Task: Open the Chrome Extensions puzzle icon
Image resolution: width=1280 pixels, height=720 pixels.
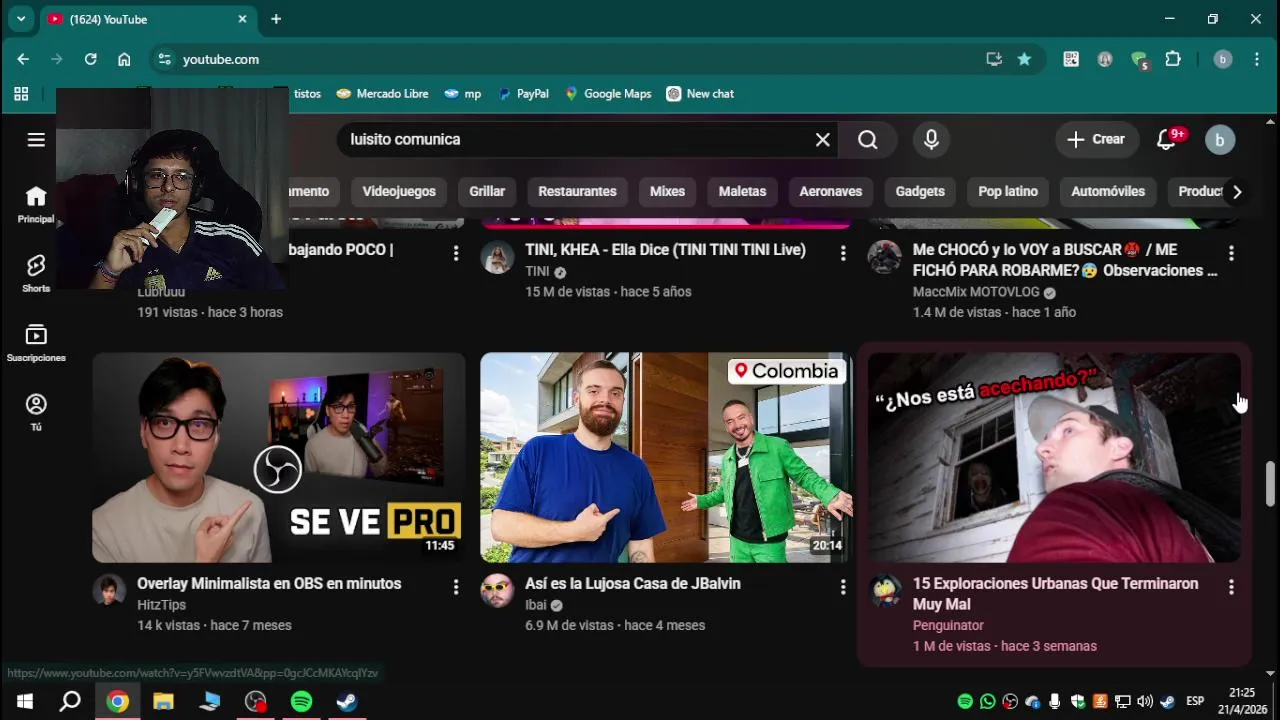Action: pyautogui.click(x=1173, y=59)
